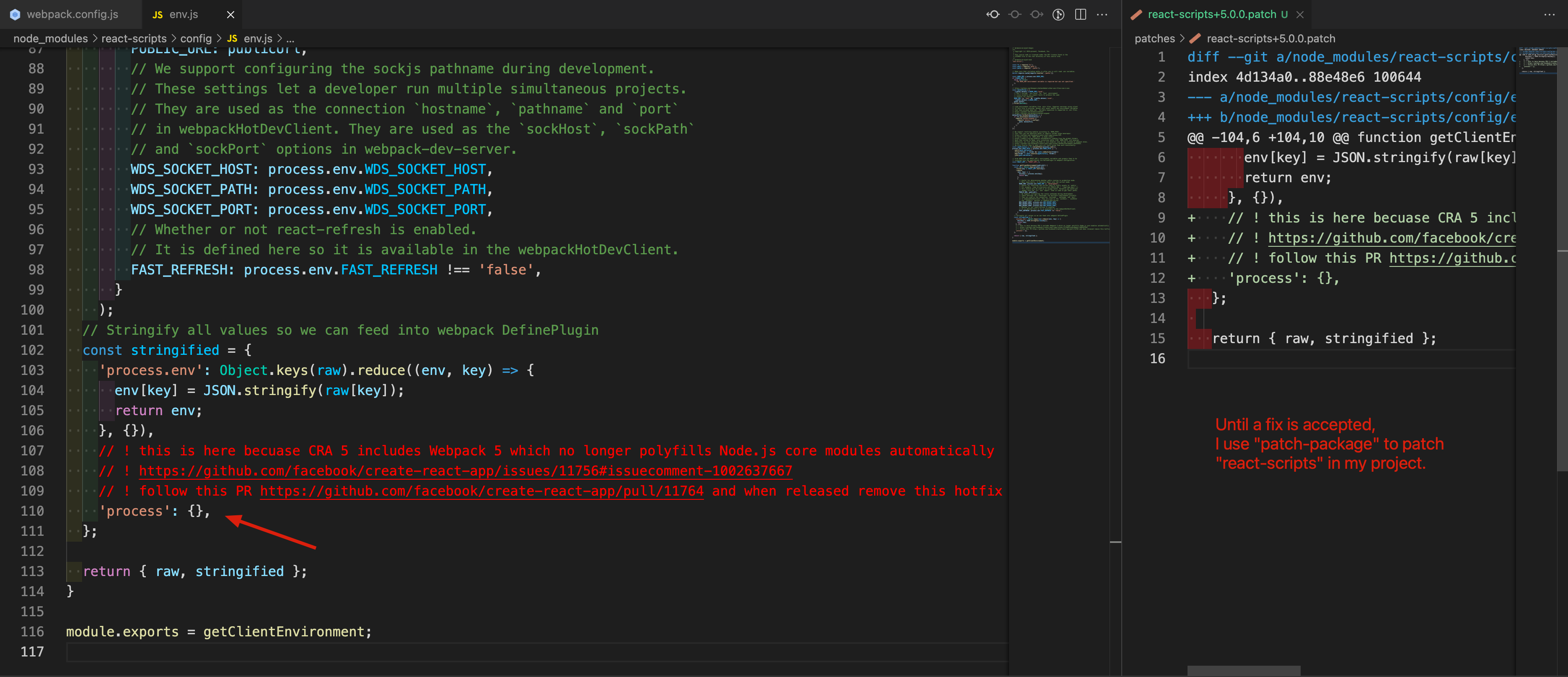This screenshot has height=677, width=1568.
Task: Click the patches breadcrumb folder
Action: click(1154, 39)
